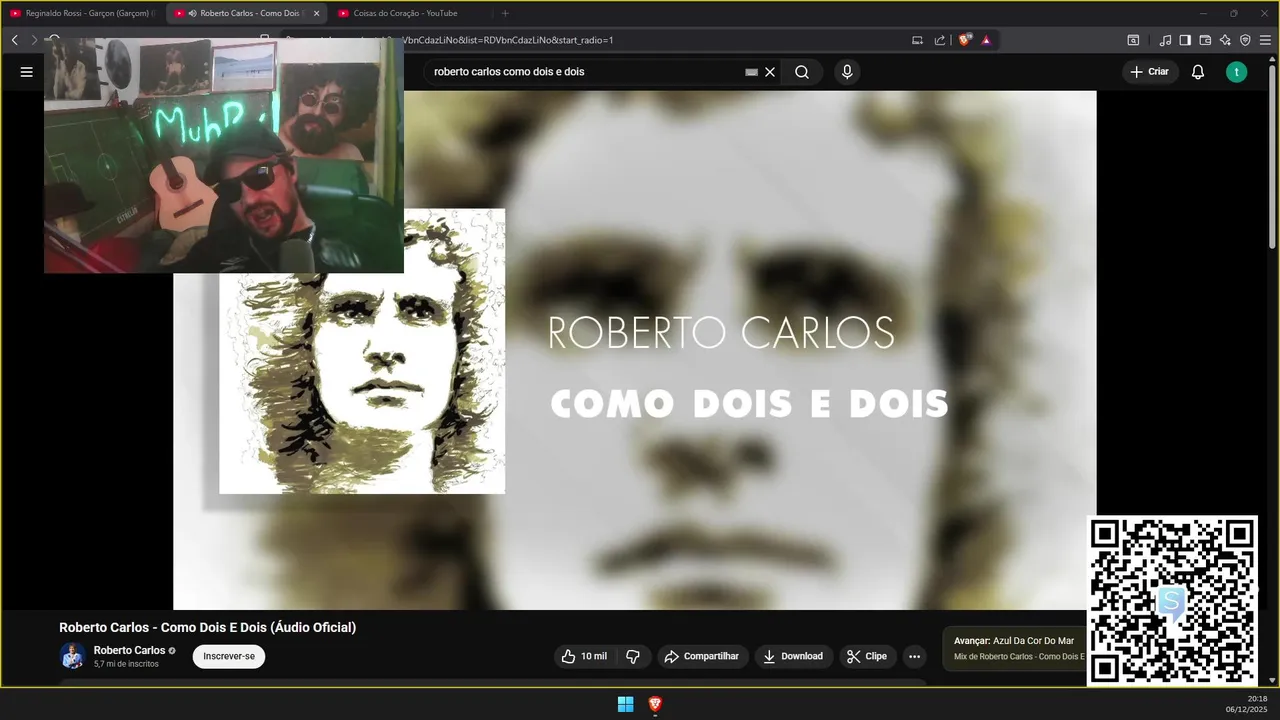This screenshot has height=720, width=1280.
Task: Open the YouTube hamburger guide menu
Action: (x=26, y=72)
